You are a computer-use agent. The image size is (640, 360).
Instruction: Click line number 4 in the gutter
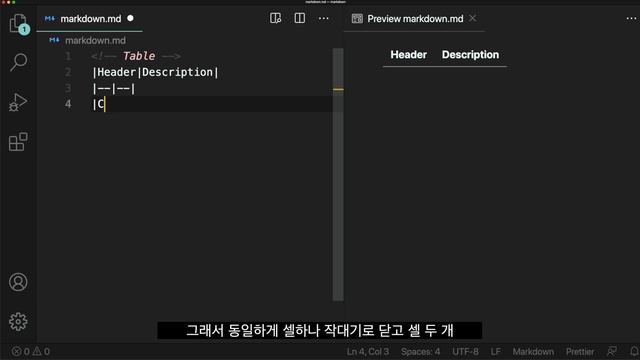[x=68, y=104]
